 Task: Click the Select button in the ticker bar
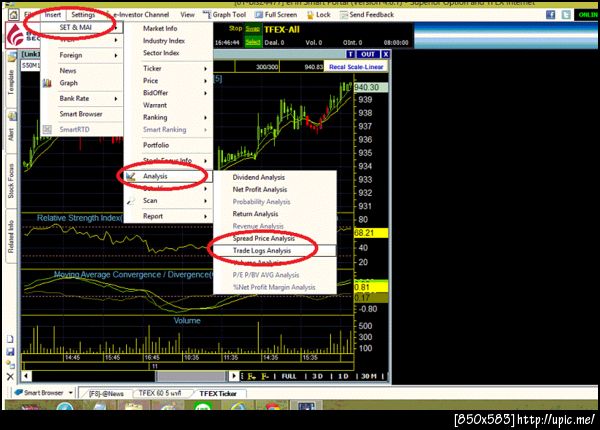click(x=253, y=41)
